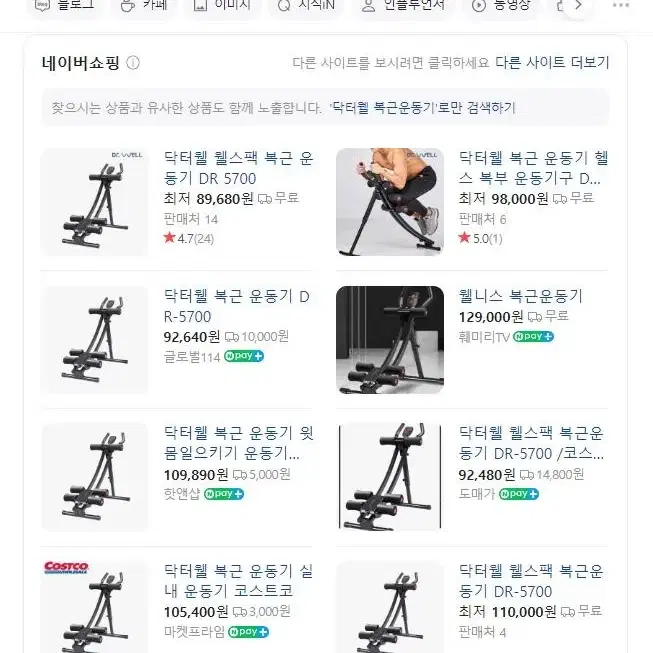Open the three-dots more menu
The width and height of the screenshot is (653, 653).
point(621,5)
